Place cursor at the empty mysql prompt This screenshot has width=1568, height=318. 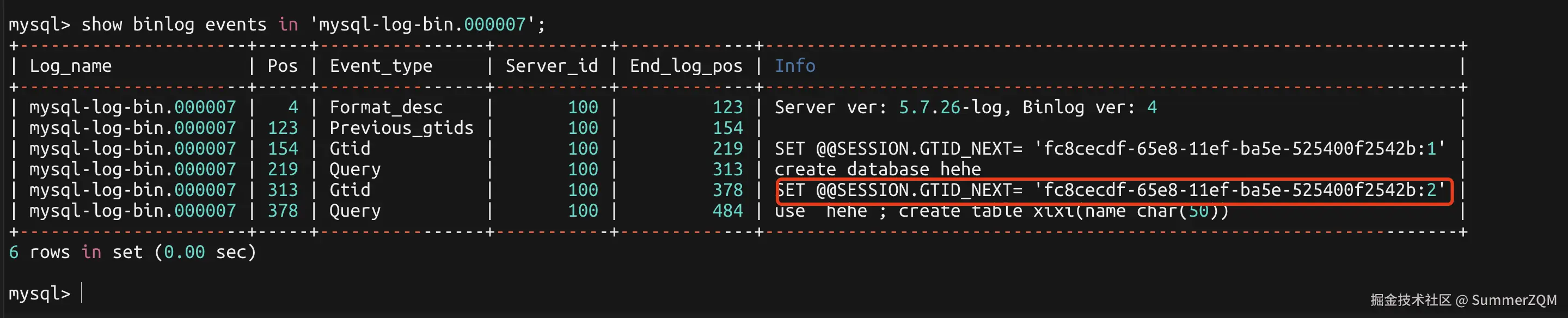(82, 293)
